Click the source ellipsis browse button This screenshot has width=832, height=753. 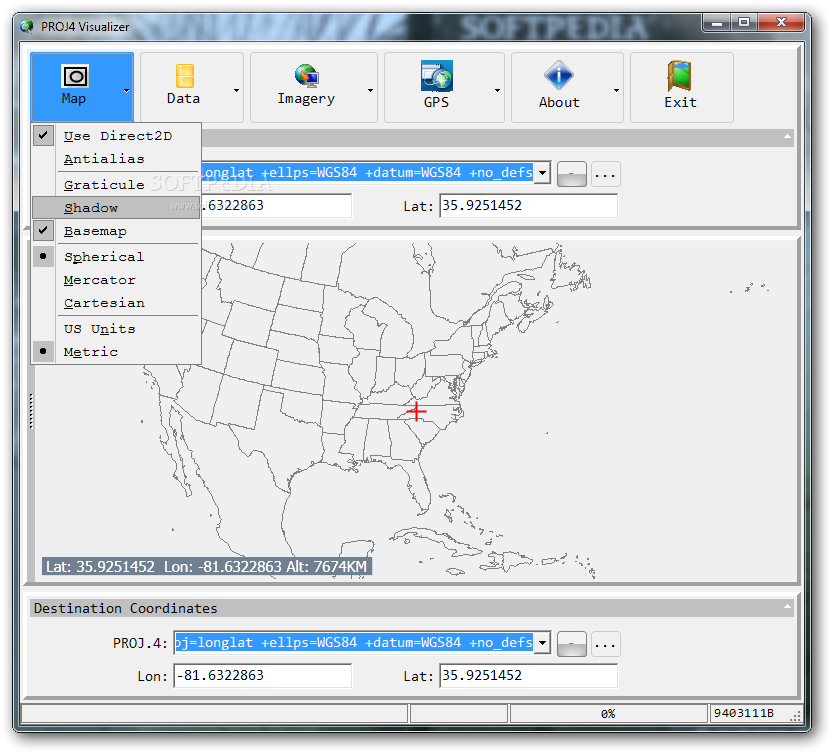point(605,174)
